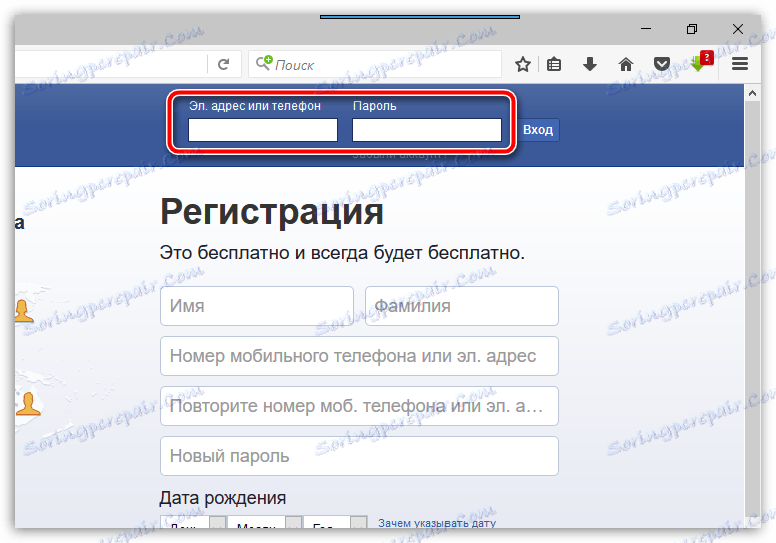
Task: Click the Это бесплатно и всегда будет бесплатно text
Action: [342, 253]
